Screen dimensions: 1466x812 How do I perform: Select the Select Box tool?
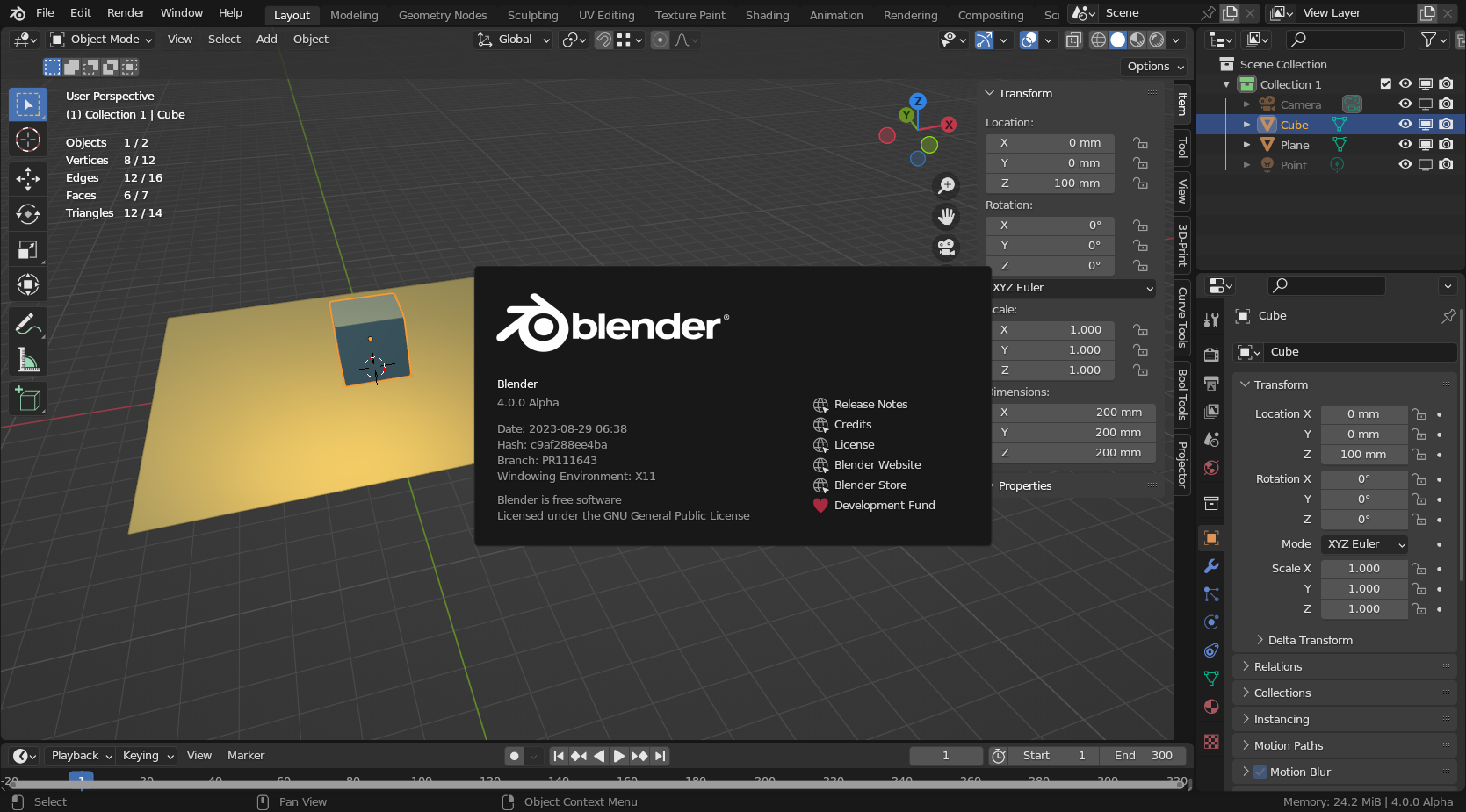click(28, 104)
